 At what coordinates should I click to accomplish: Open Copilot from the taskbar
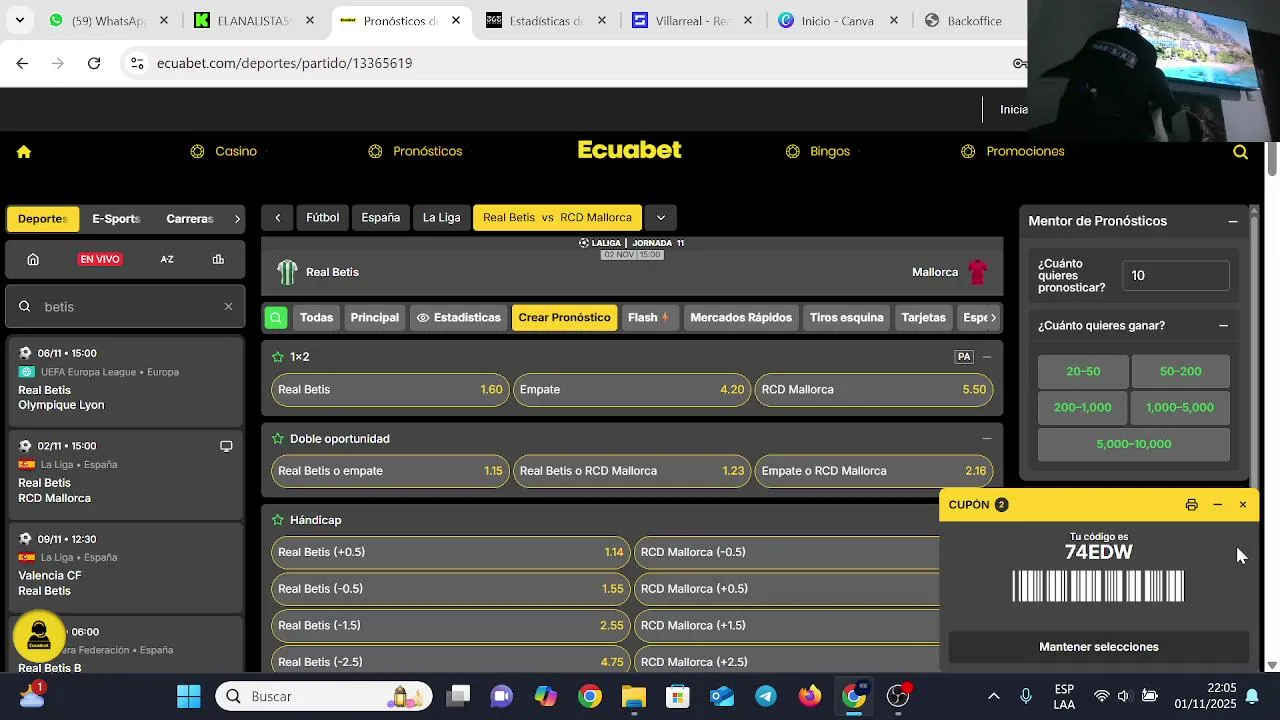545,696
